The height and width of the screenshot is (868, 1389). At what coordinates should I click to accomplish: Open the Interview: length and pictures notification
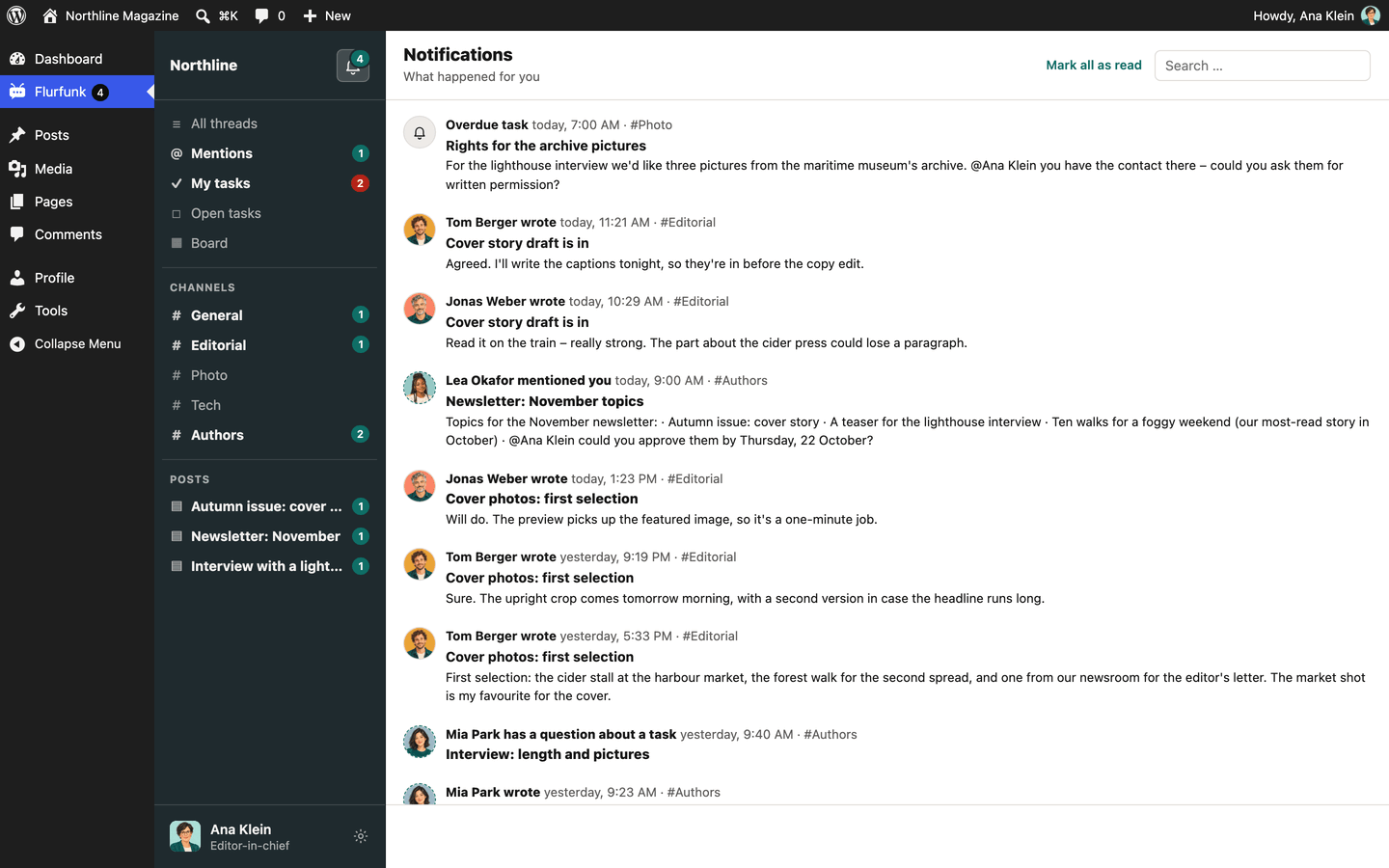pyautogui.click(x=887, y=745)
